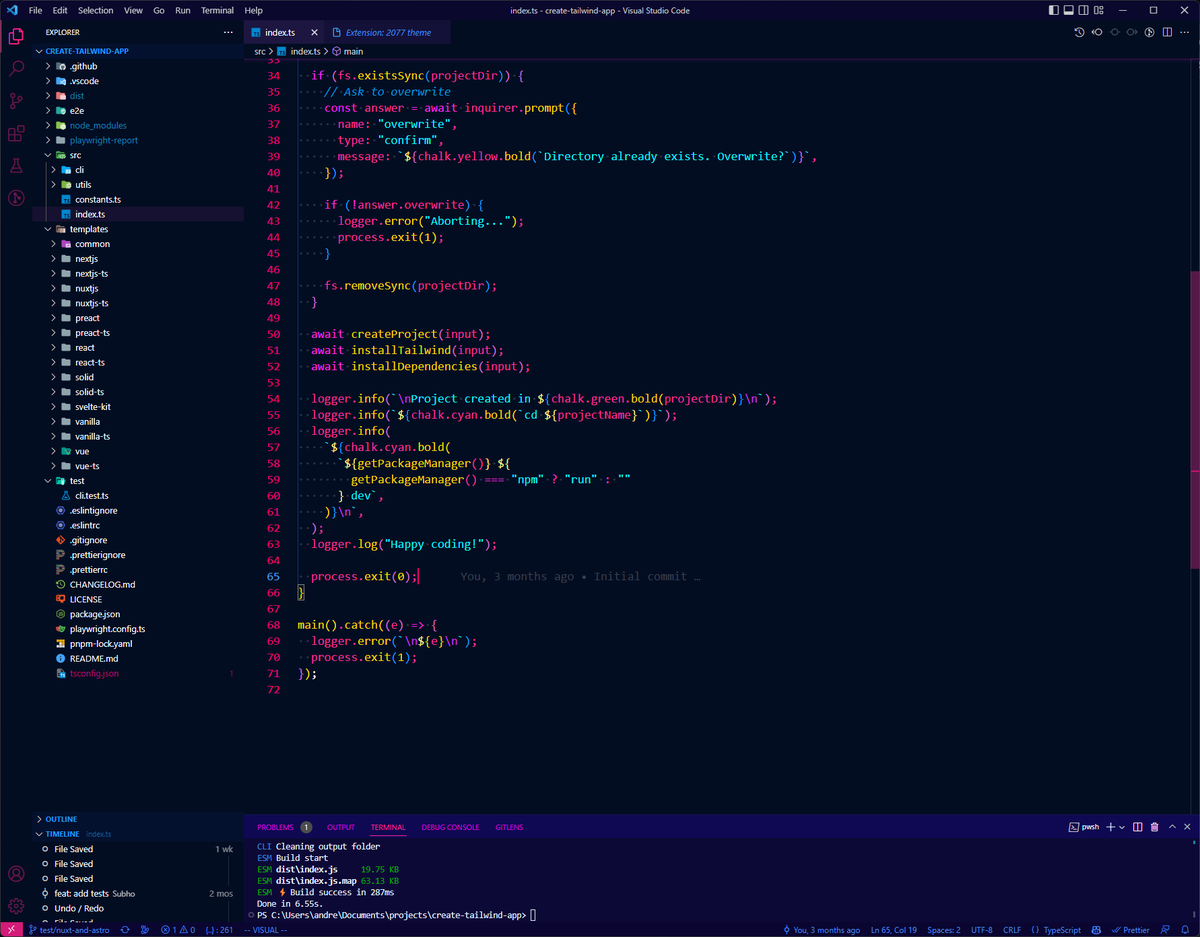Image resolution: width=1200 pixels, height=937 pixels.
Task: Toggle the Primary Side Bar visibility
Action: pyautogui.click(x=1052, y=10)
